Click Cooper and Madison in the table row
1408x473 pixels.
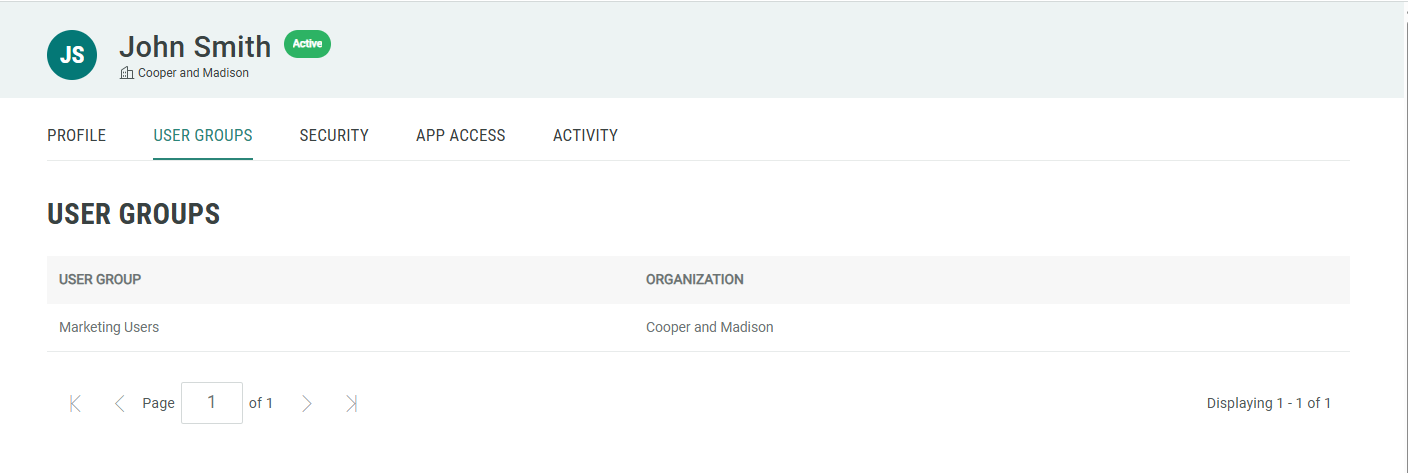710,327
